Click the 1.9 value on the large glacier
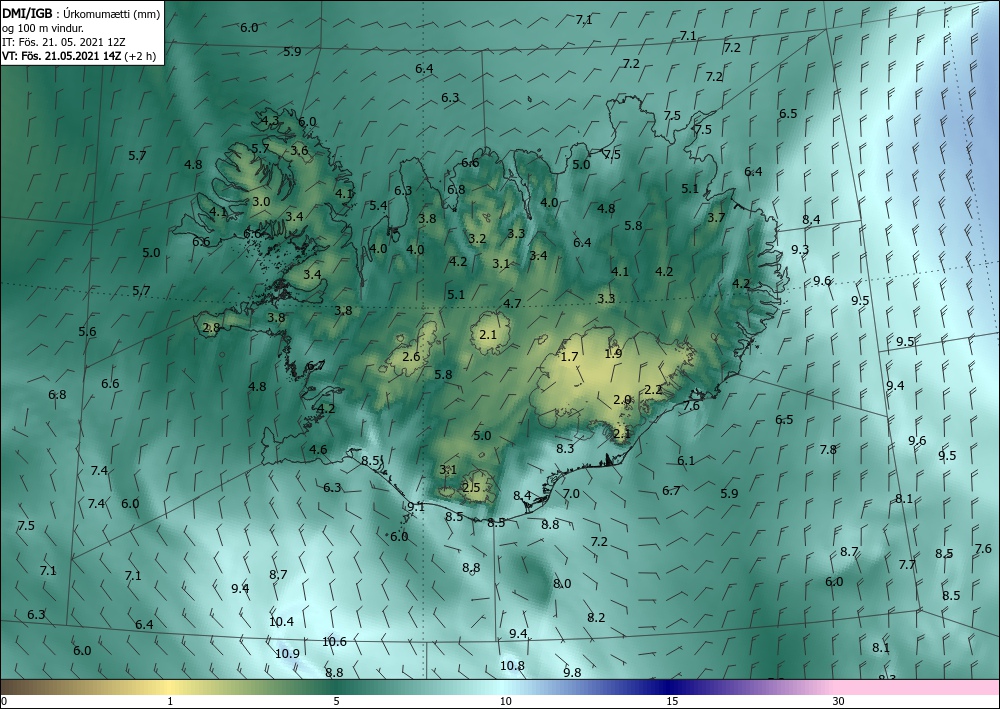This screenshot has height=709, width=1000. coord(613,353)
